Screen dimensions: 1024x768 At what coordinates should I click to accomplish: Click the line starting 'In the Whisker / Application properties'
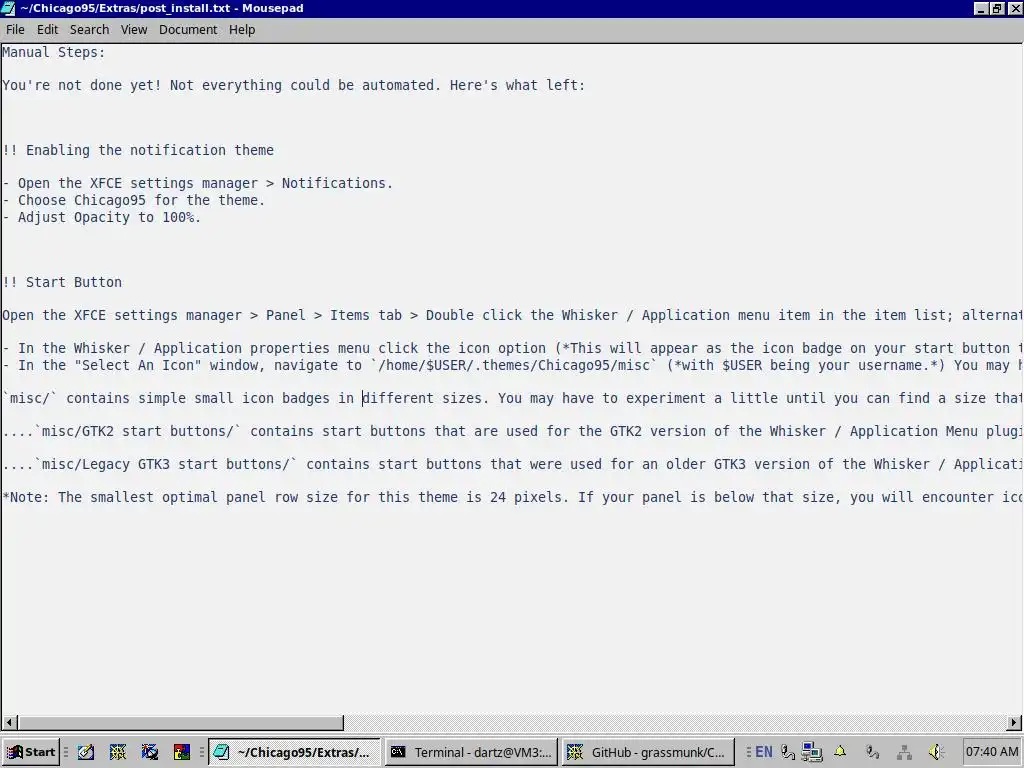512,348
